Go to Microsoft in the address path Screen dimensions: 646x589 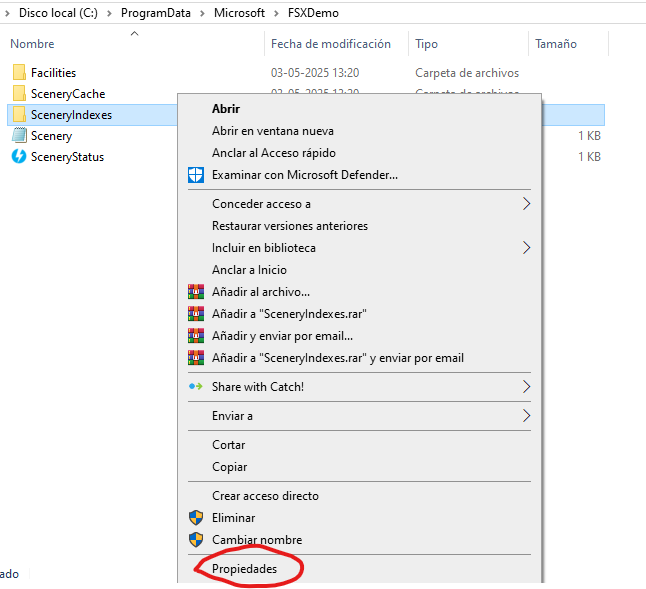coord(239,13)
